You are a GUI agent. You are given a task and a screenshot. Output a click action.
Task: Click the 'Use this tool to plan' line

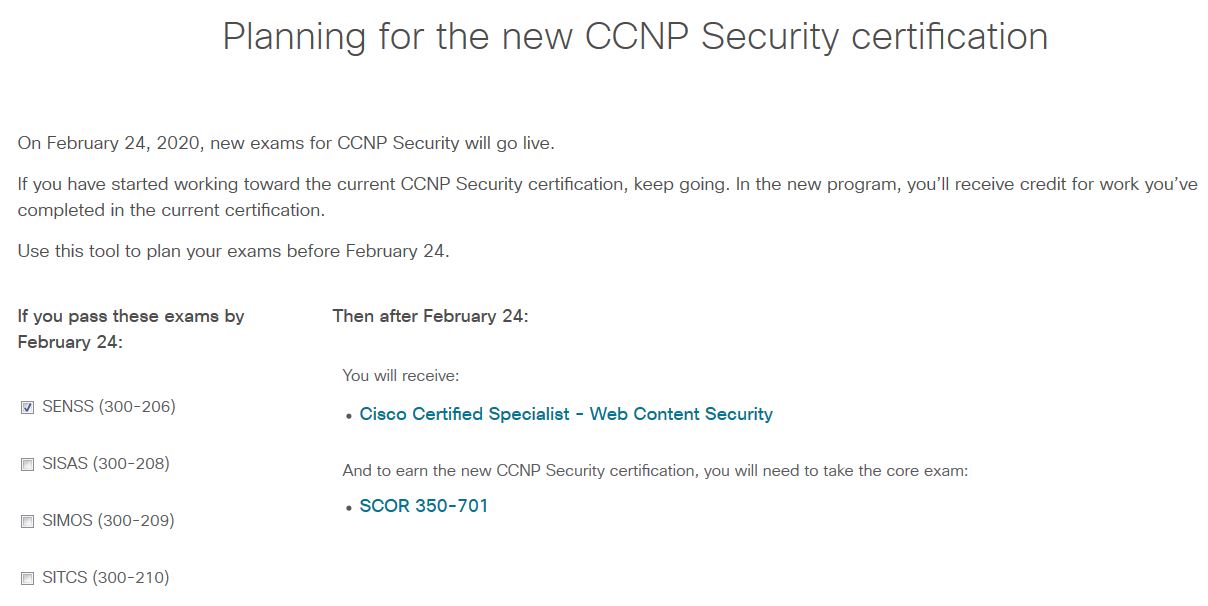(x=233, y=251)
